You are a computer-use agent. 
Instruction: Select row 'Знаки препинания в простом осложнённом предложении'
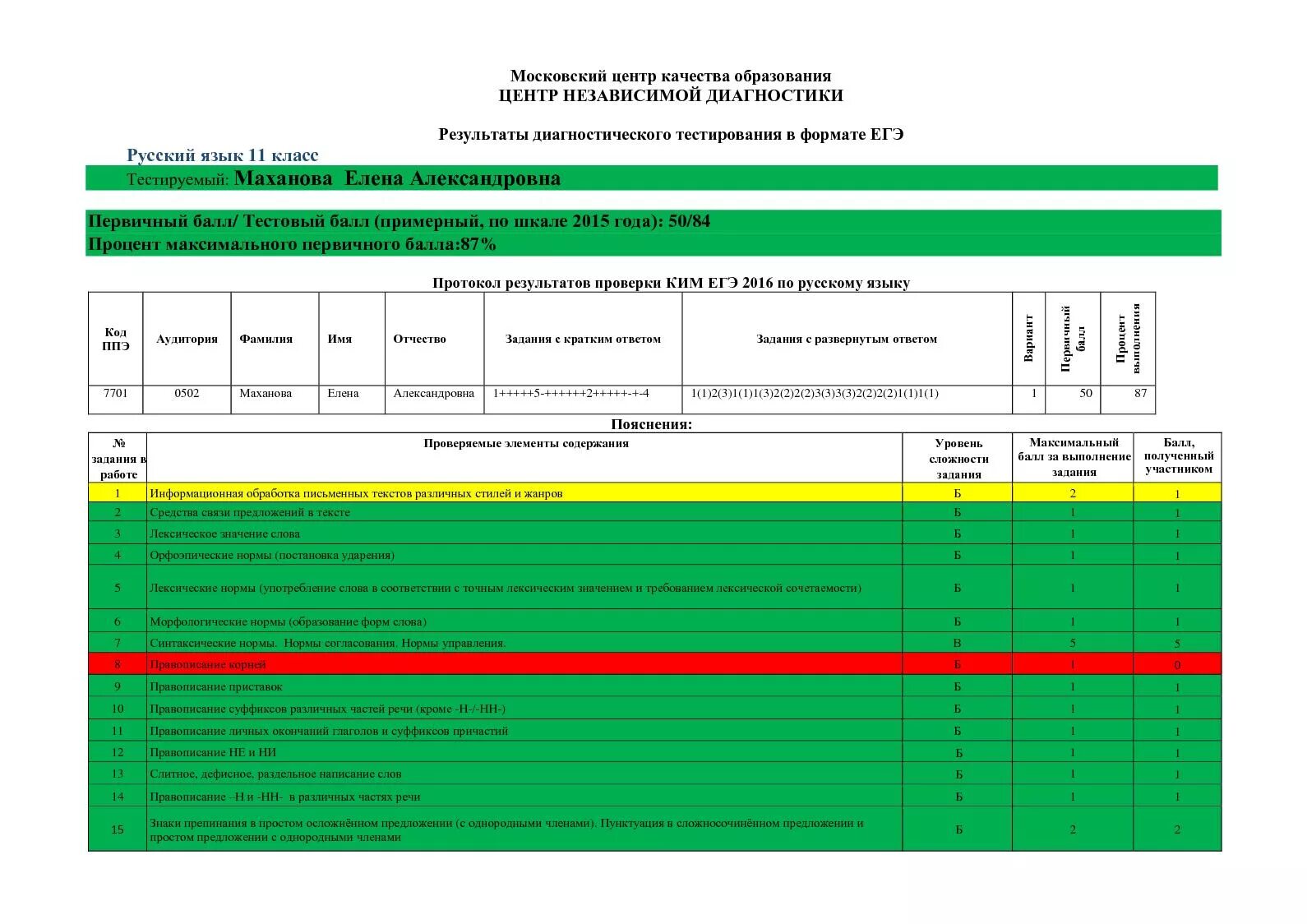pyautogui.click(x=655, y=829)
